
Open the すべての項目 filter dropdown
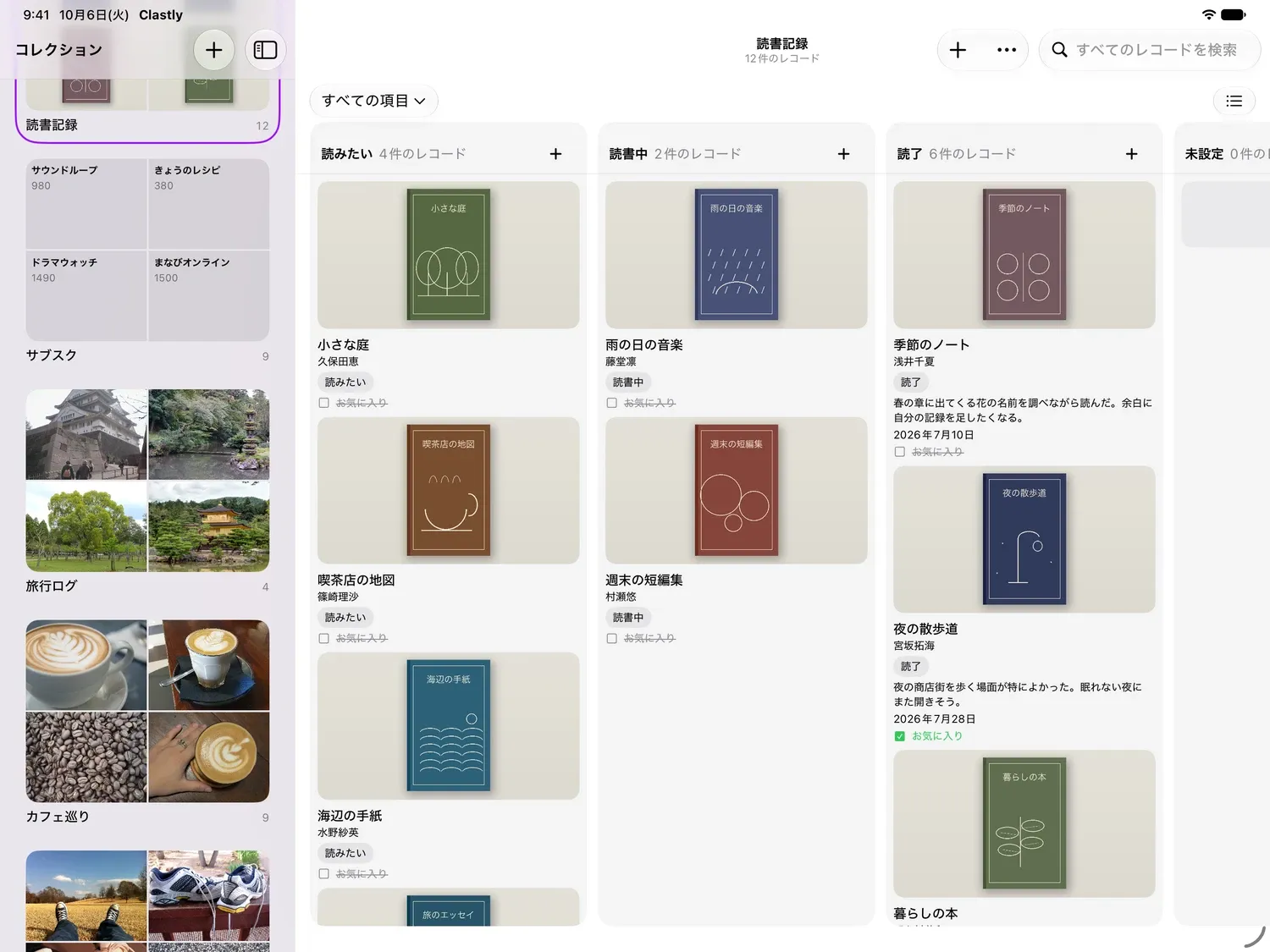tap(373, 101)
